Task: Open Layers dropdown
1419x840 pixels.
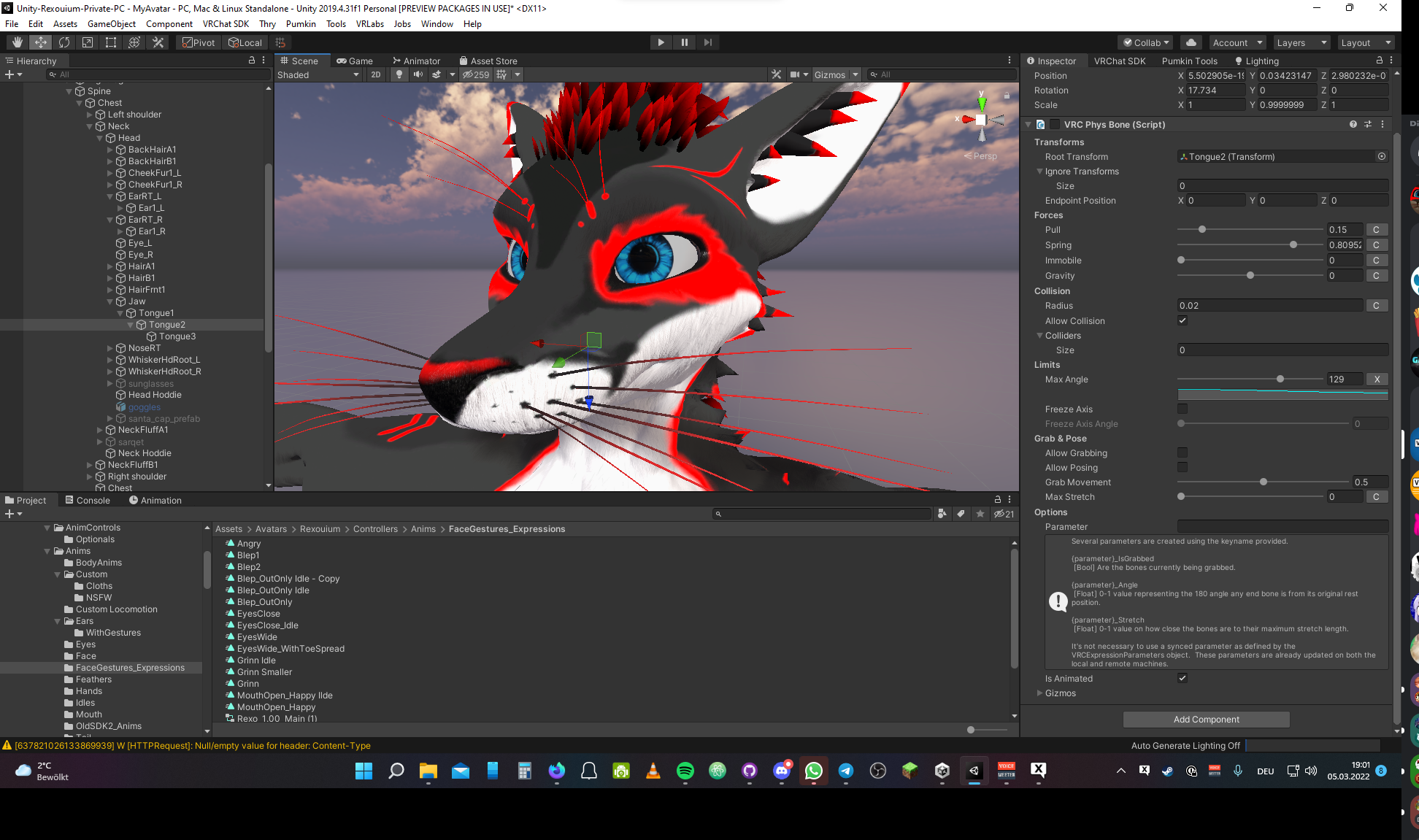Action: point(1300,42)
